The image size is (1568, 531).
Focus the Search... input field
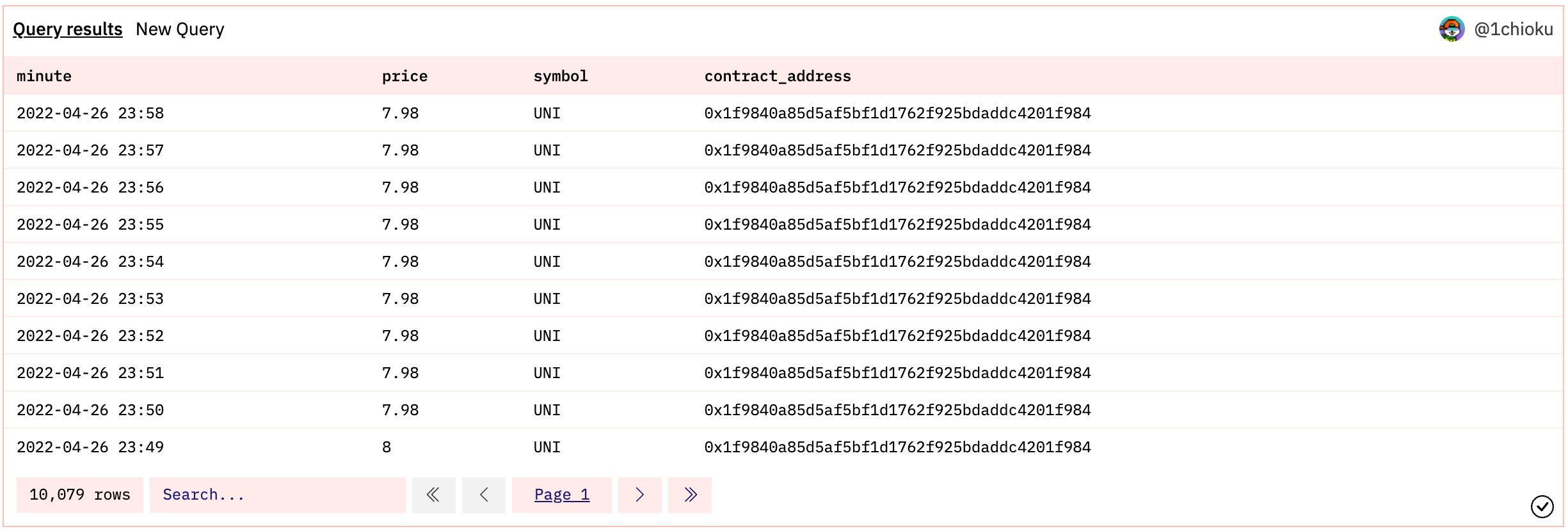277,495
